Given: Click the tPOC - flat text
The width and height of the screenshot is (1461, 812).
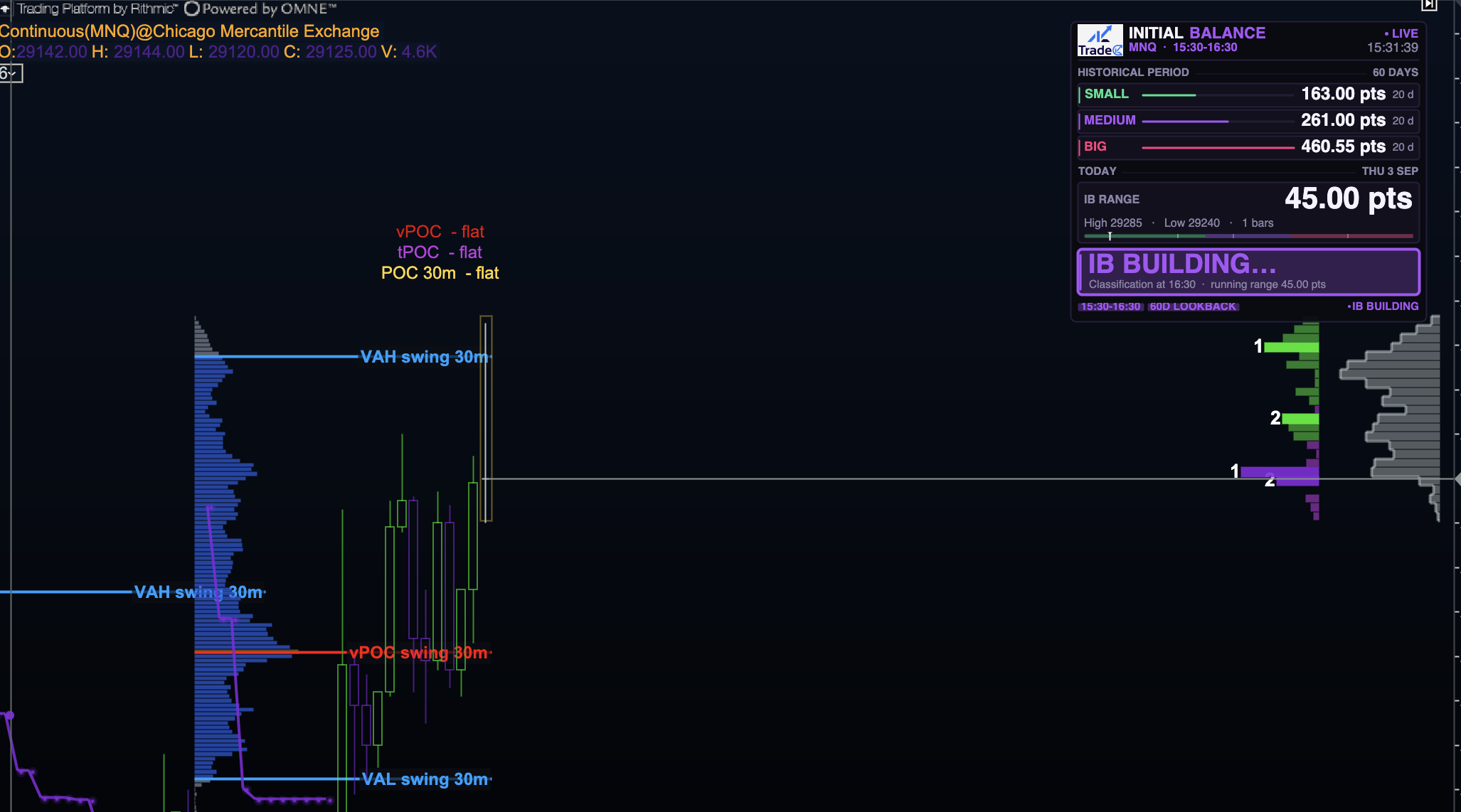Looking at the screenshot, I should click(440, 252).
